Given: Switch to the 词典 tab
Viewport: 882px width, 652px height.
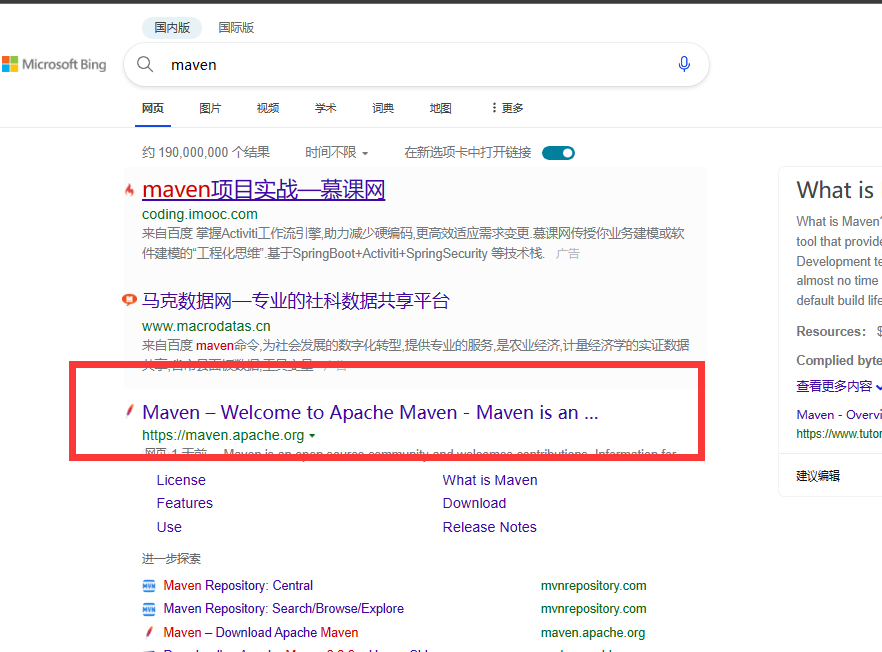Looking at the screenshot, I should pos(383,108).
